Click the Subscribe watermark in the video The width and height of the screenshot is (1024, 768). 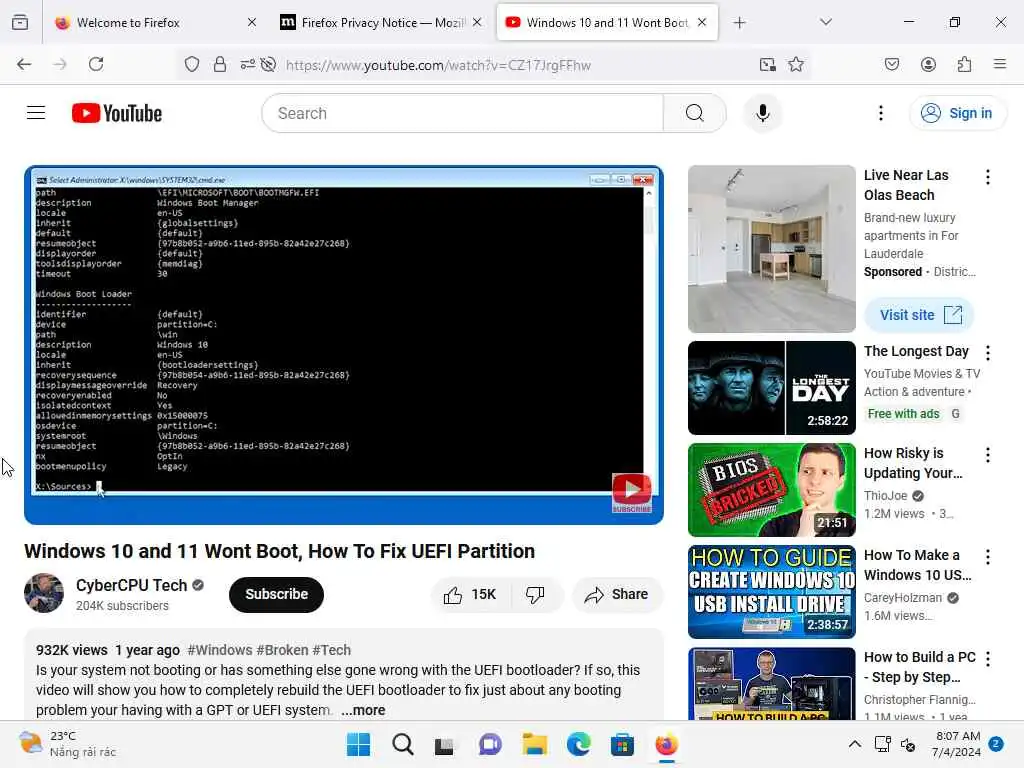(x=631, y=492)
